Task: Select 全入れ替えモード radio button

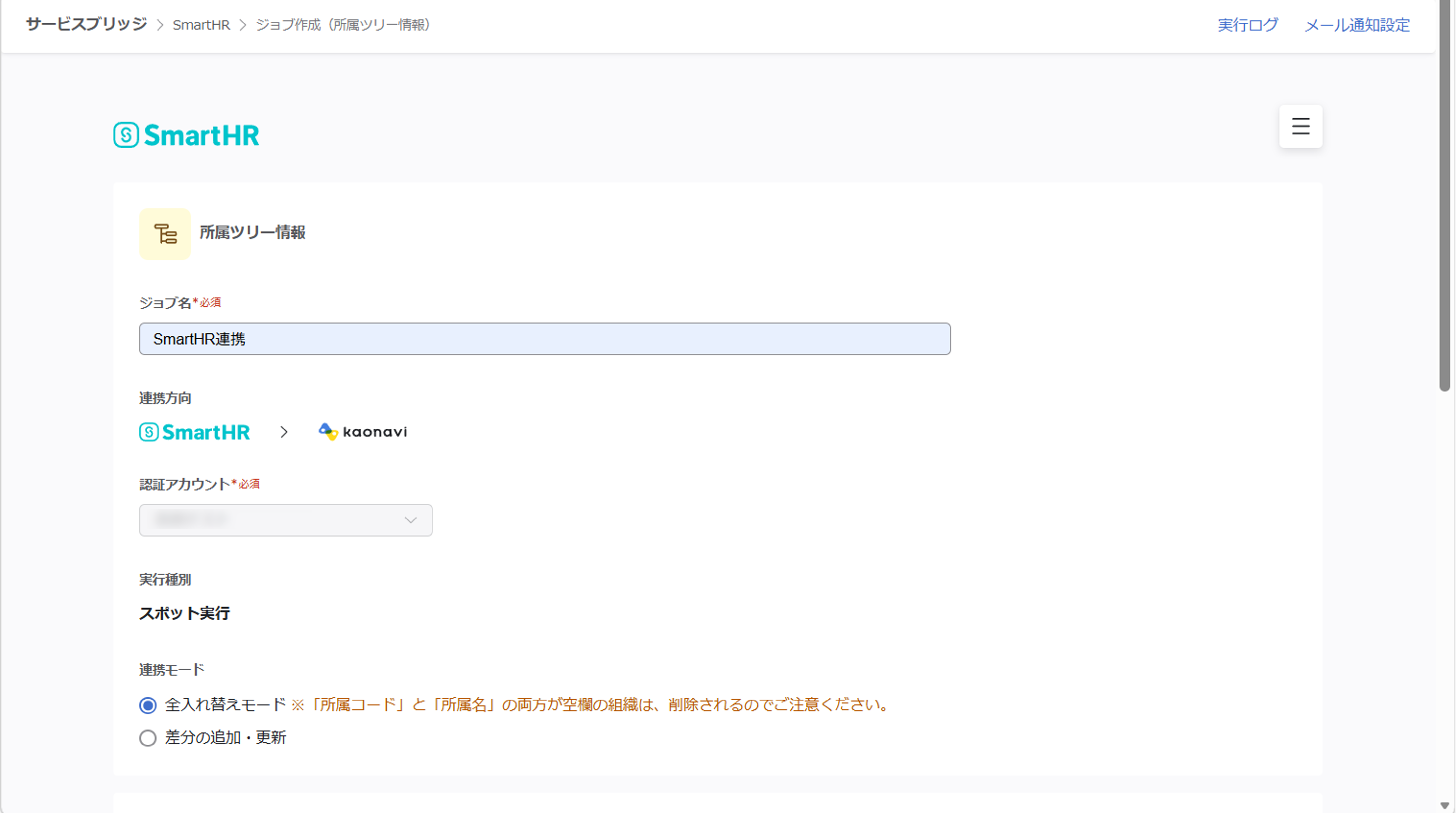Action: pyautogui.click(x=148, y=705)
